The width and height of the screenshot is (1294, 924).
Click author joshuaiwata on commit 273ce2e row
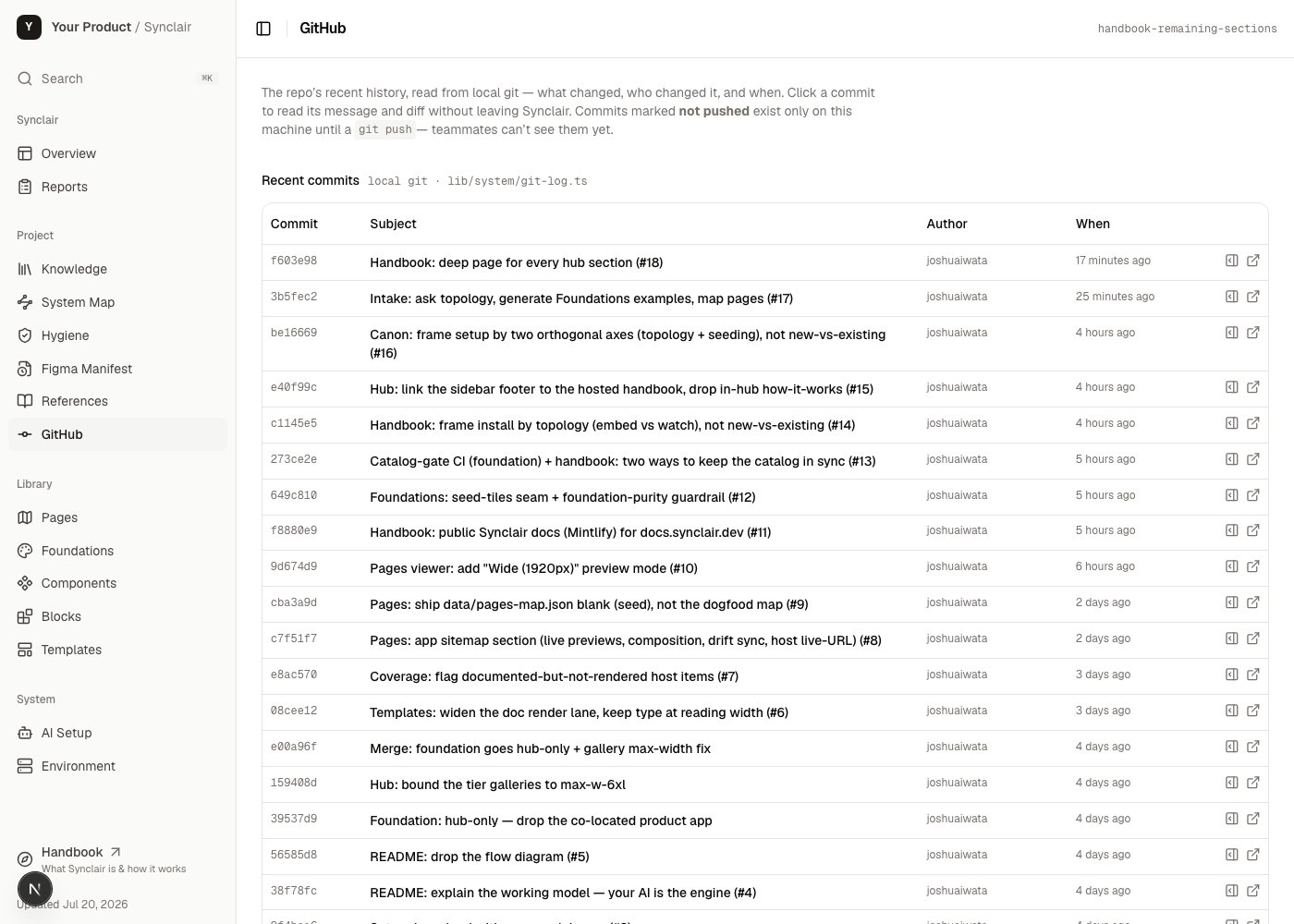click(x=957, y=459)
